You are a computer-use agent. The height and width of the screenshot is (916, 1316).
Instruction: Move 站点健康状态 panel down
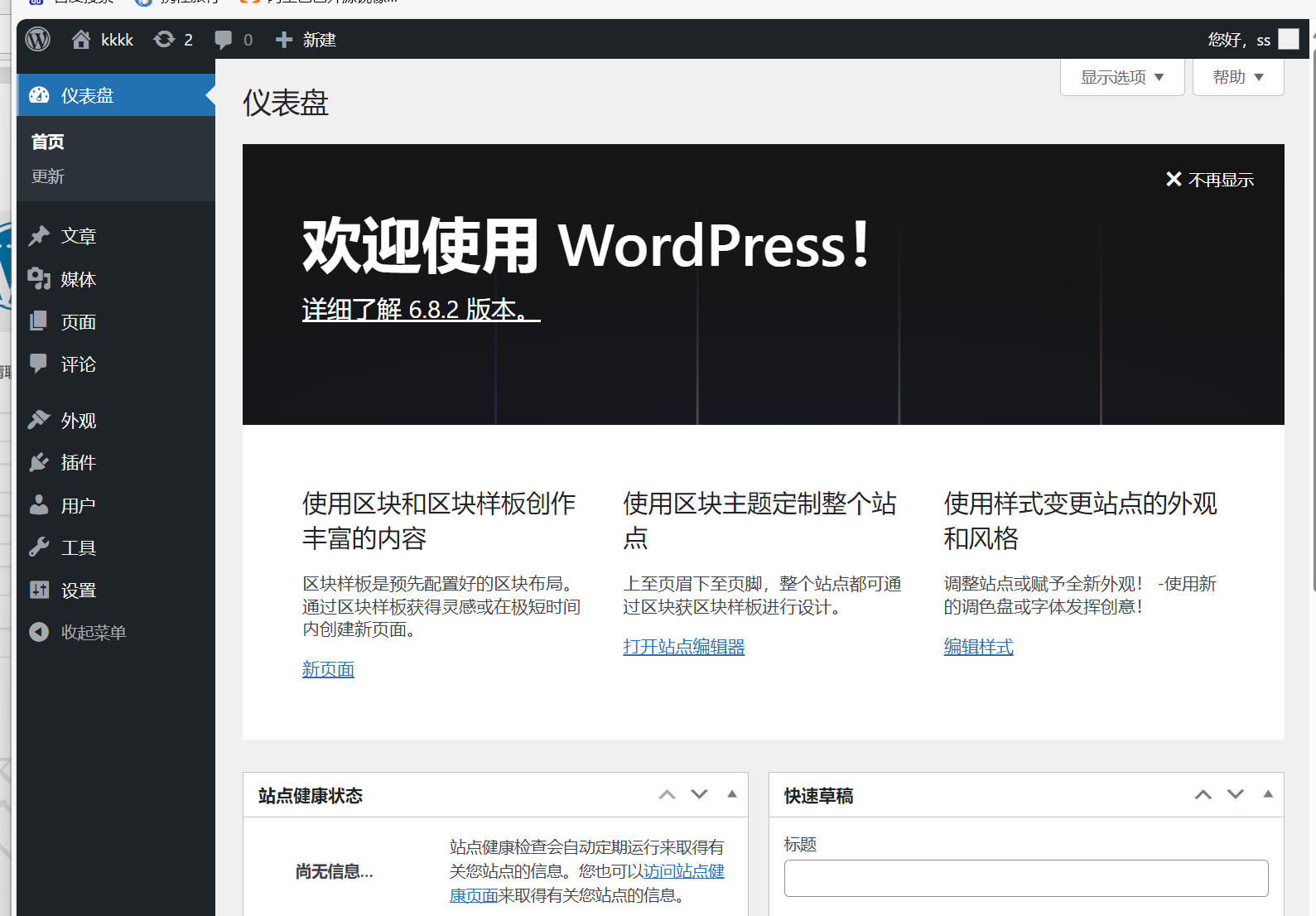tap(700, 795)
